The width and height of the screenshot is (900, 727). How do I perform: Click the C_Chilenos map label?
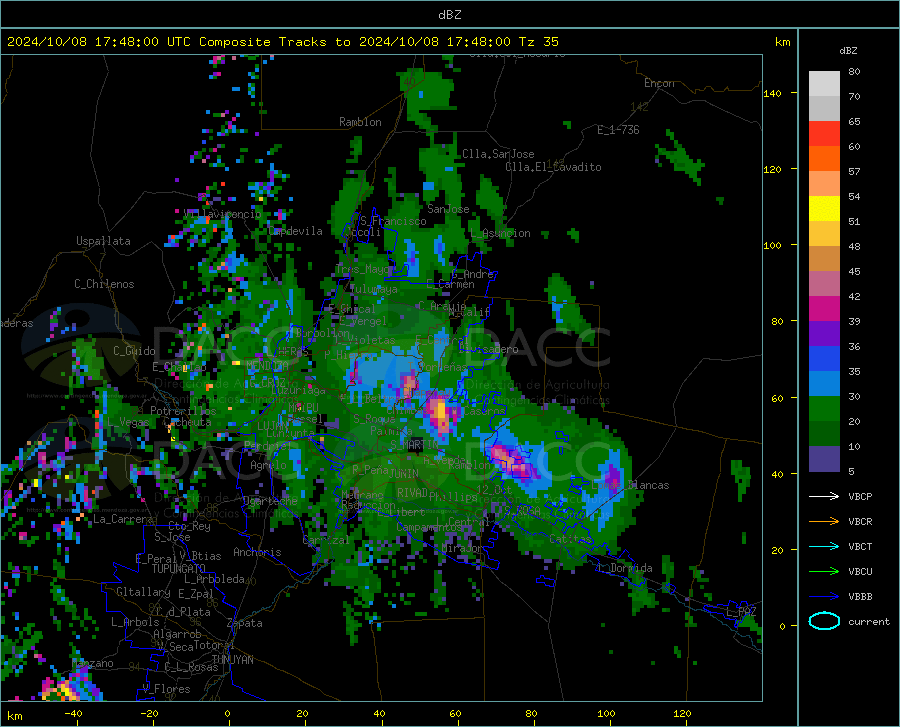tap(104, 284)
